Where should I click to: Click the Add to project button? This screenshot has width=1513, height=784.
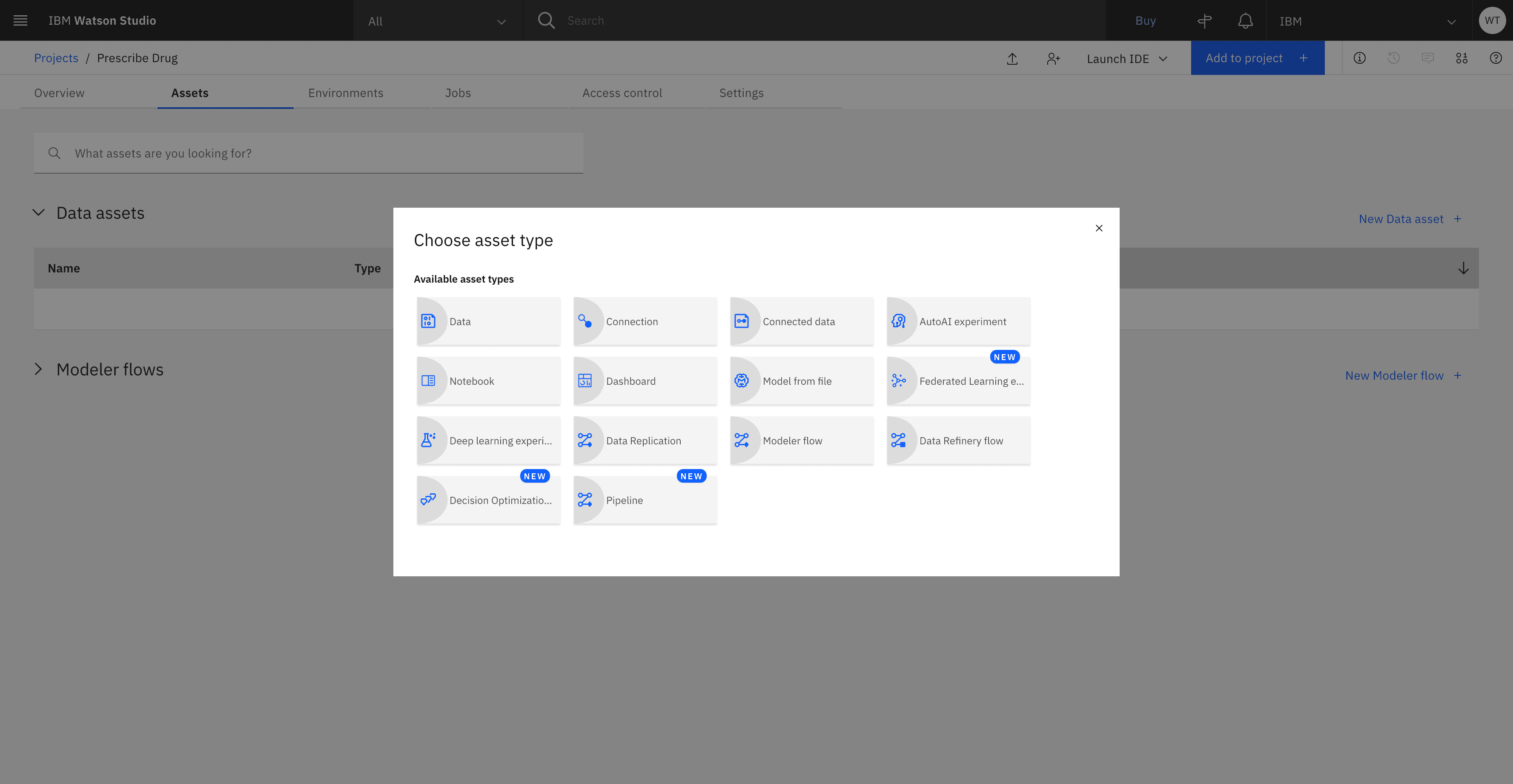pos(1257,58)
